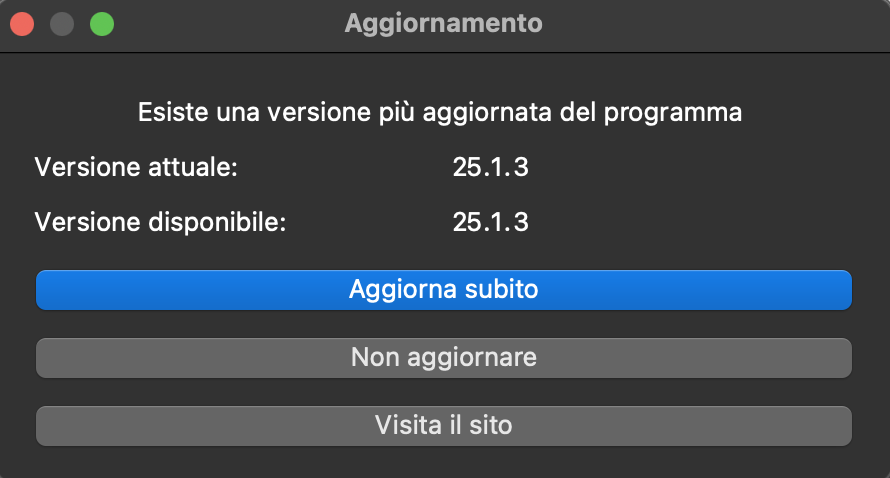Open the website via Visita il sito

click(x=443, y=425)
